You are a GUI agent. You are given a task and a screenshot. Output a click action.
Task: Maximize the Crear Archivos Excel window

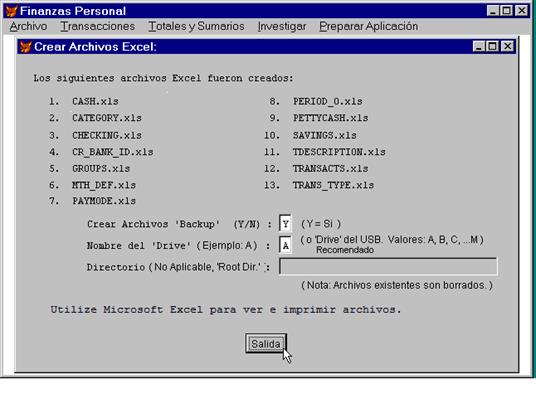[x=492, y=46]
